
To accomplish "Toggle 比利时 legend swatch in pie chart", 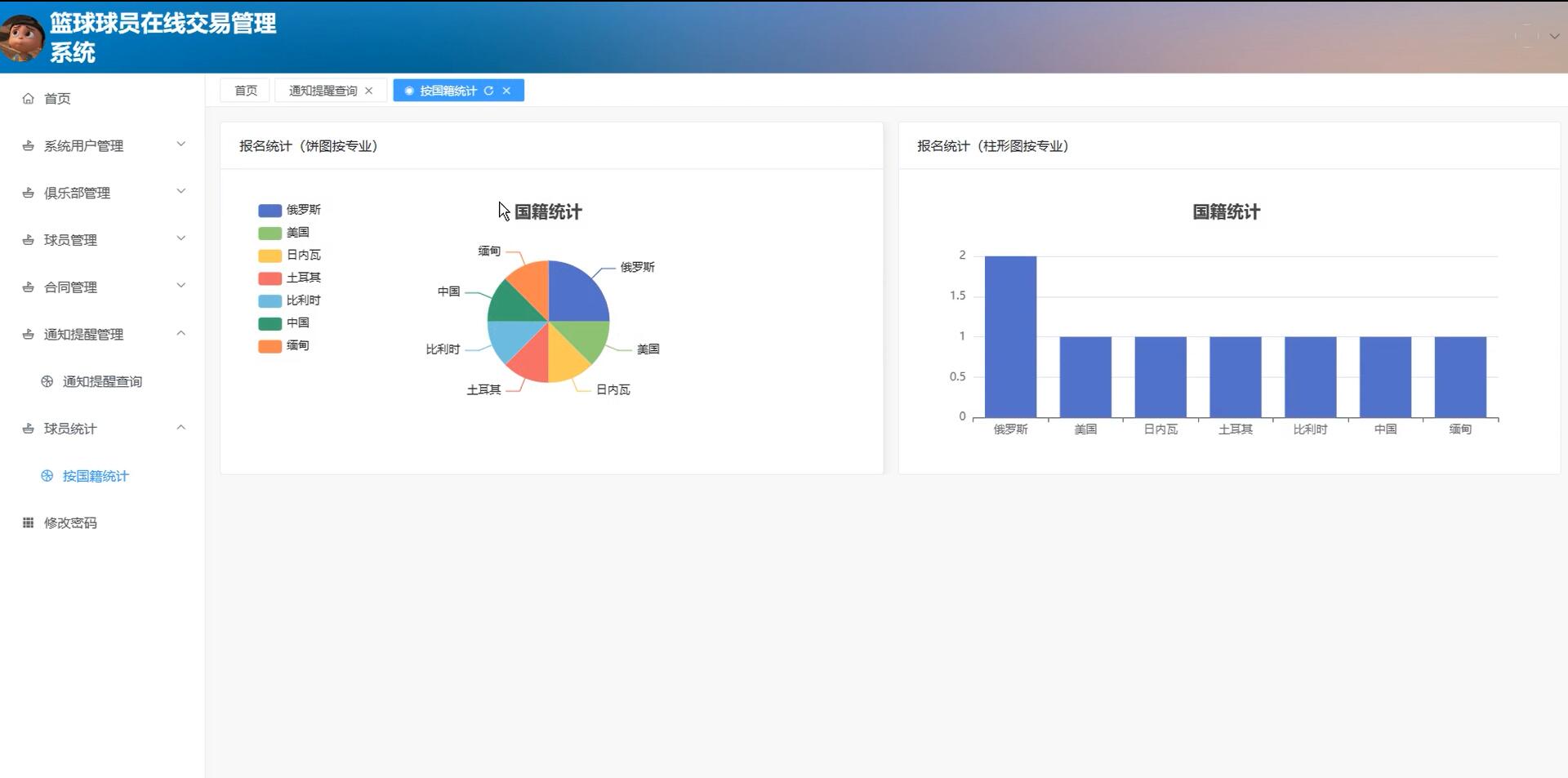I will click(x=269, y=300).
